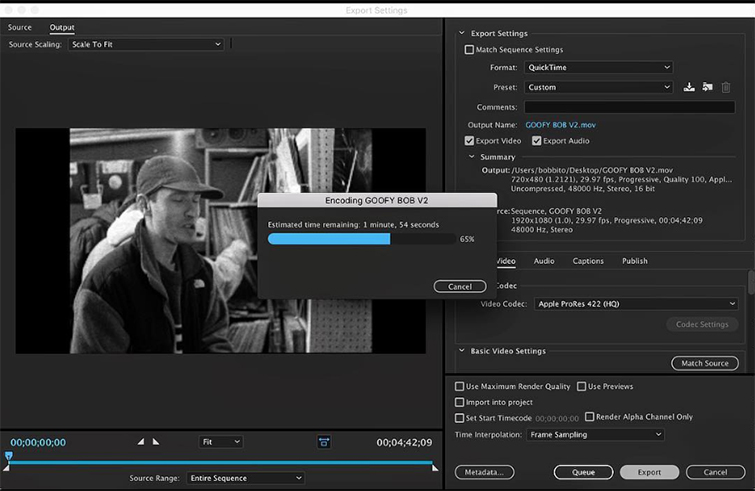This screenshot has width=755, height=491.
Task: Toggle the aspect ratio correction icon
Action: coord(324,441)
